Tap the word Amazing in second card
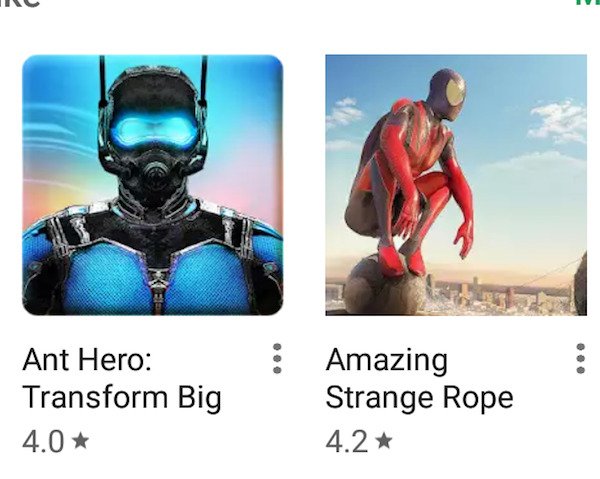The image size is (600, 479). pos(386,361)
